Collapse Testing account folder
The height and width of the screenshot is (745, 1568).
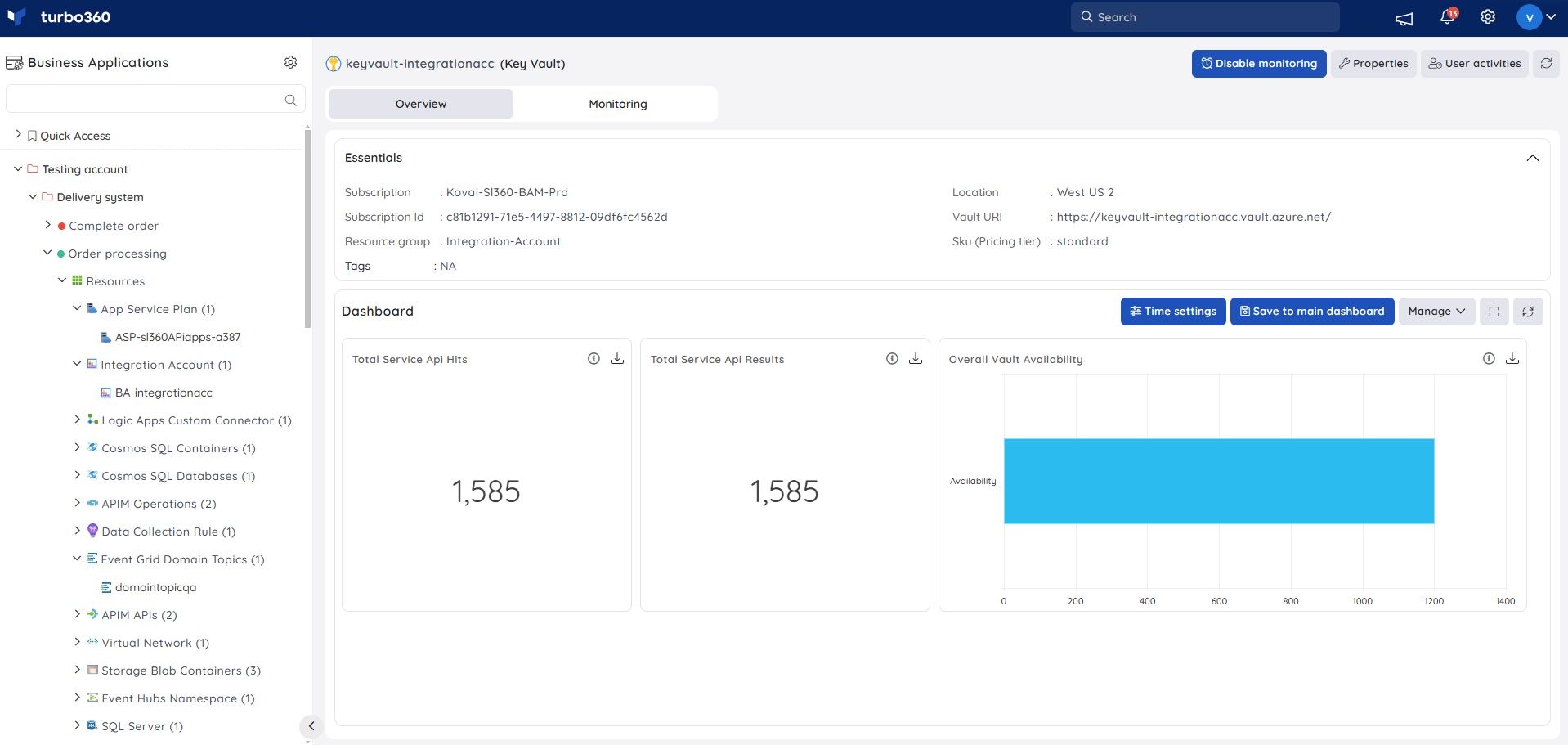18,168
